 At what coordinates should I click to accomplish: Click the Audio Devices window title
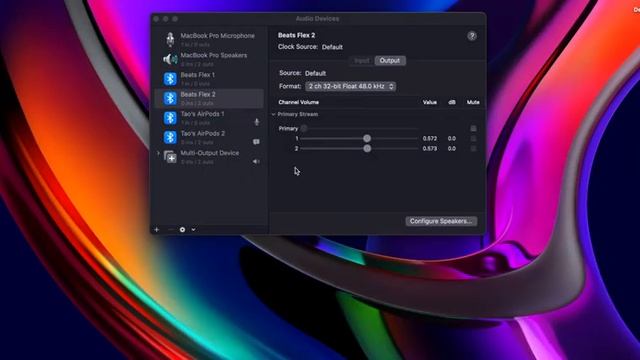point(317,19)
